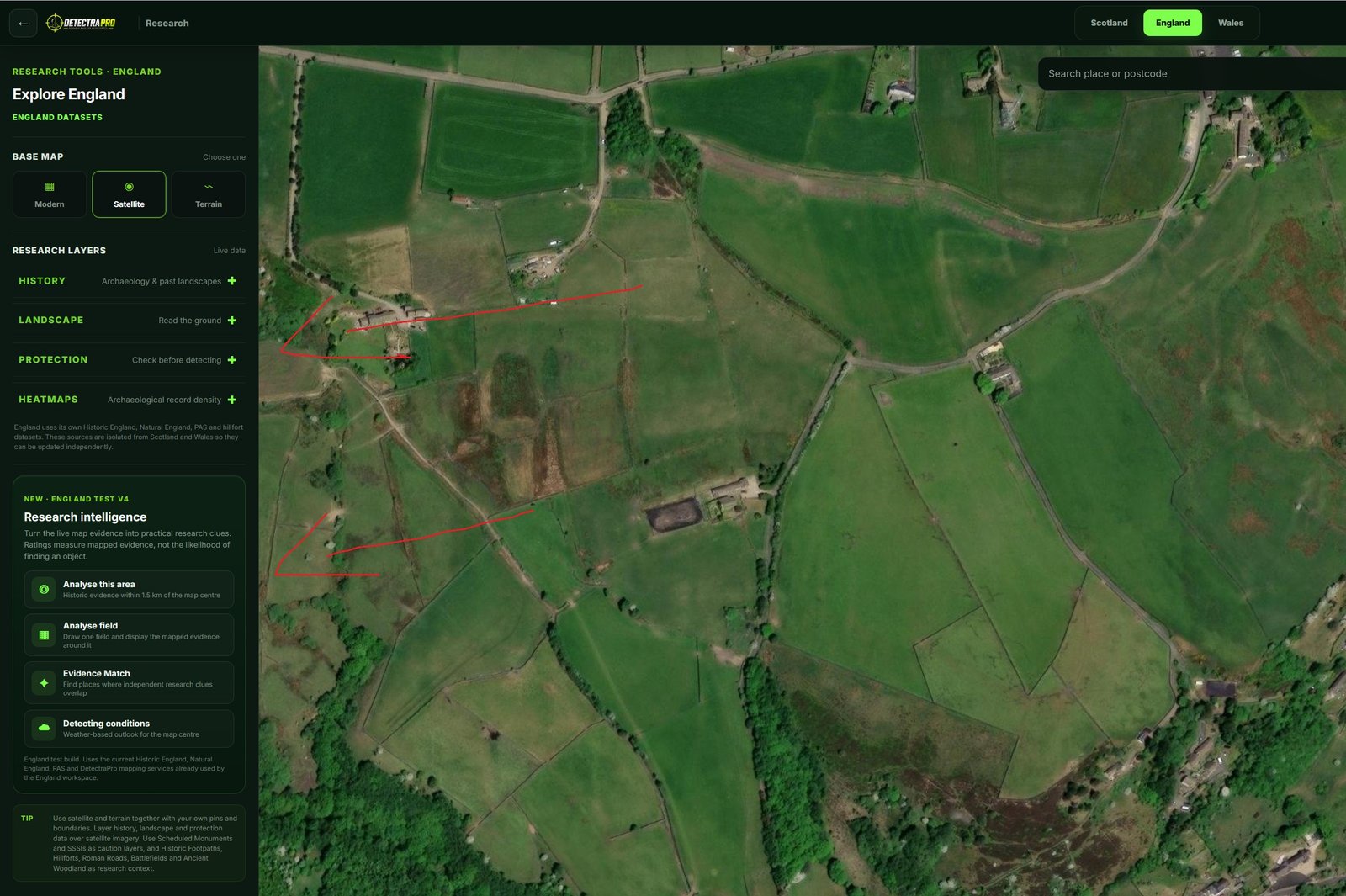Click the Analyse field grid icon
Image resolution: width=1346 pixels, height=896 pixels.
click(x=44, y=635)
